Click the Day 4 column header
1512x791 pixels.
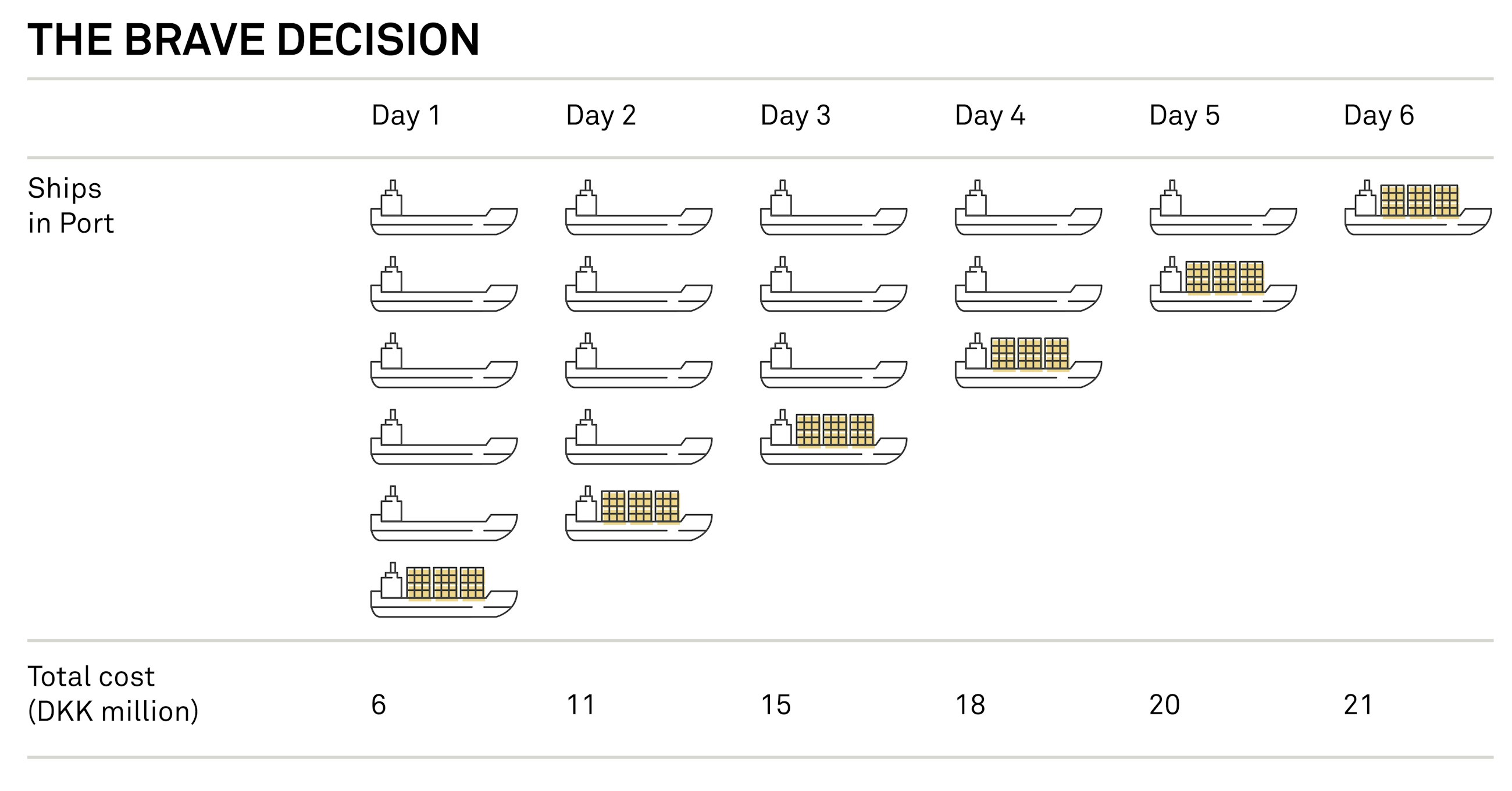click(990, 115)
